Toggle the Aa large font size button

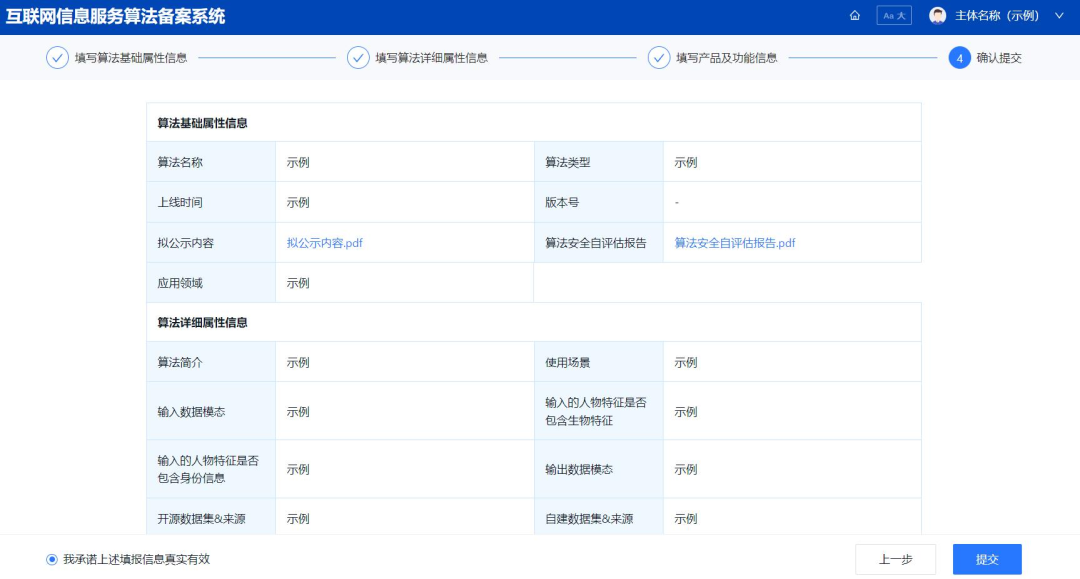point(894,16)
